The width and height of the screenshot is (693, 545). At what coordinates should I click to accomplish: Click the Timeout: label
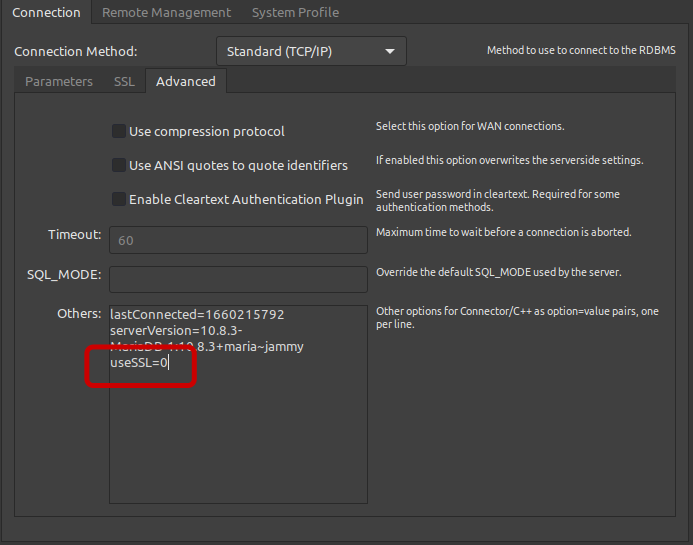[75, 235]
